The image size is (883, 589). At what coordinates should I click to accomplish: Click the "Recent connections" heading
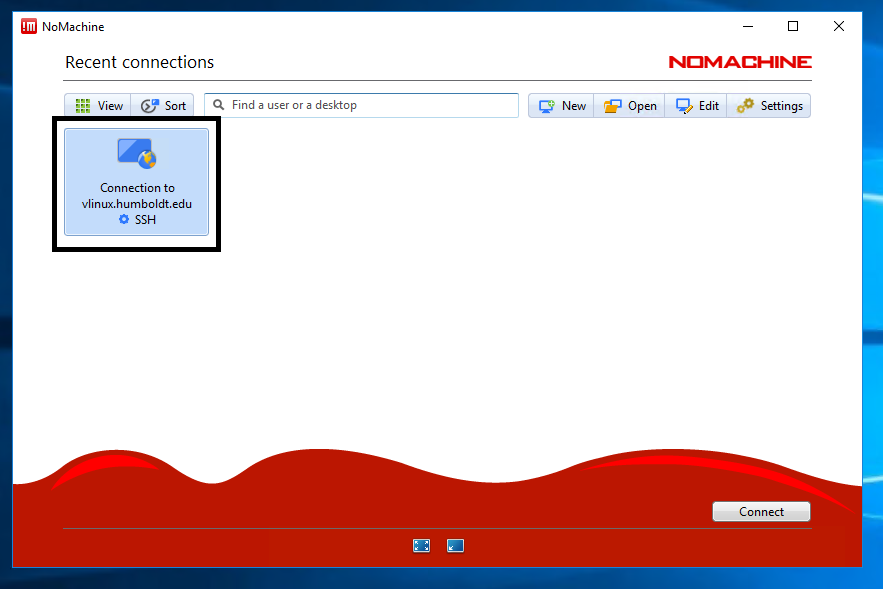pos(140,62)
